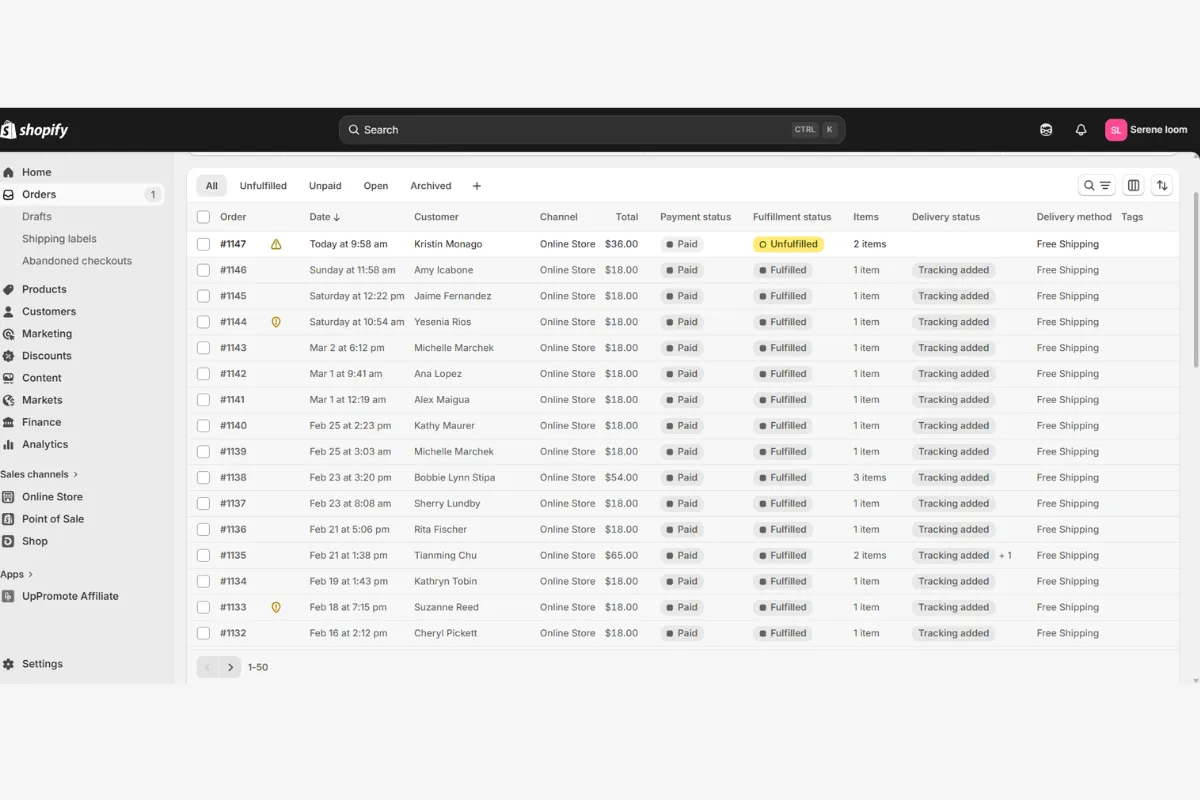This screenshot has width=1200, height=800.
Task: Add a new view with plus icon
Action: click(477, 186)
